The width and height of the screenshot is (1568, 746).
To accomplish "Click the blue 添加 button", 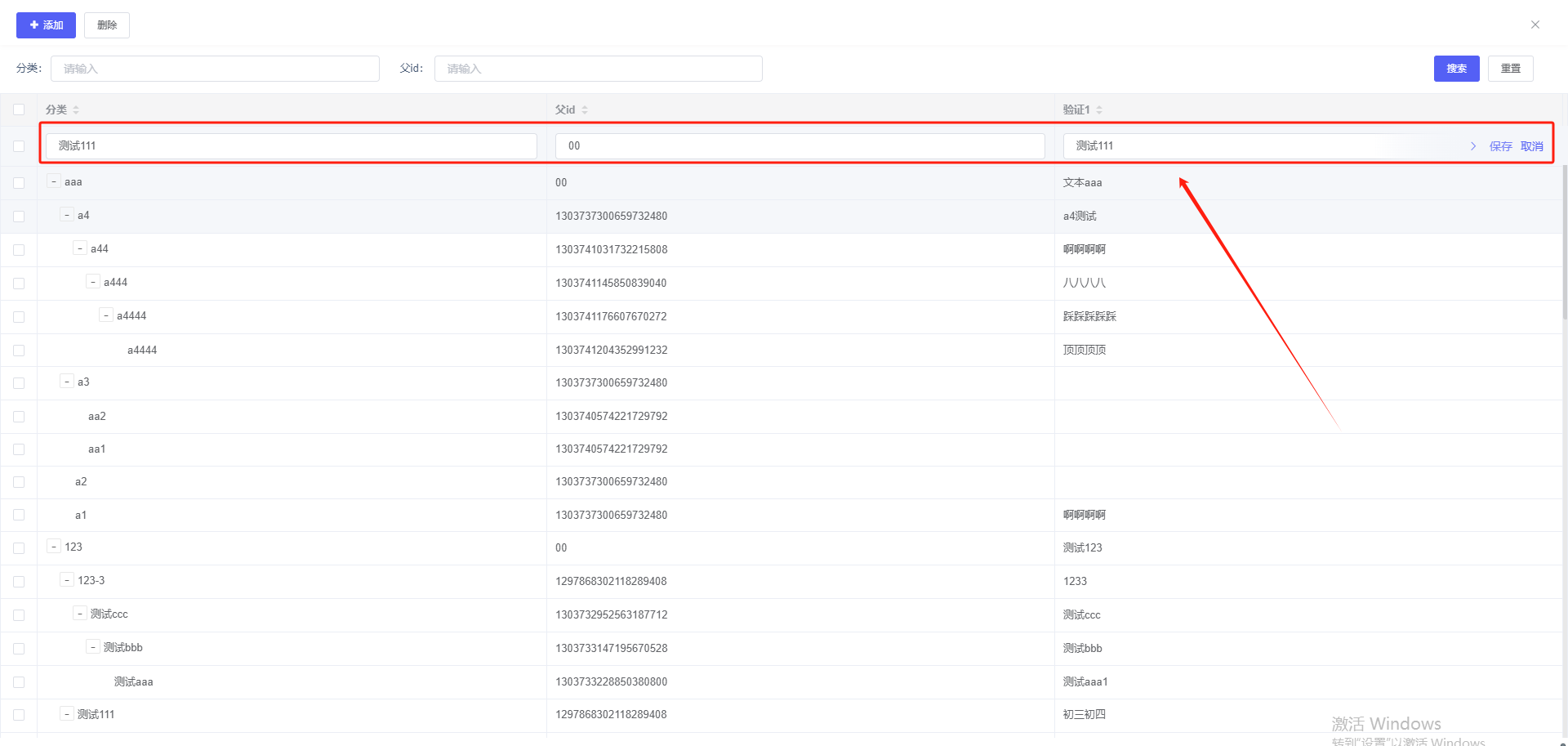I will [46, 25].
